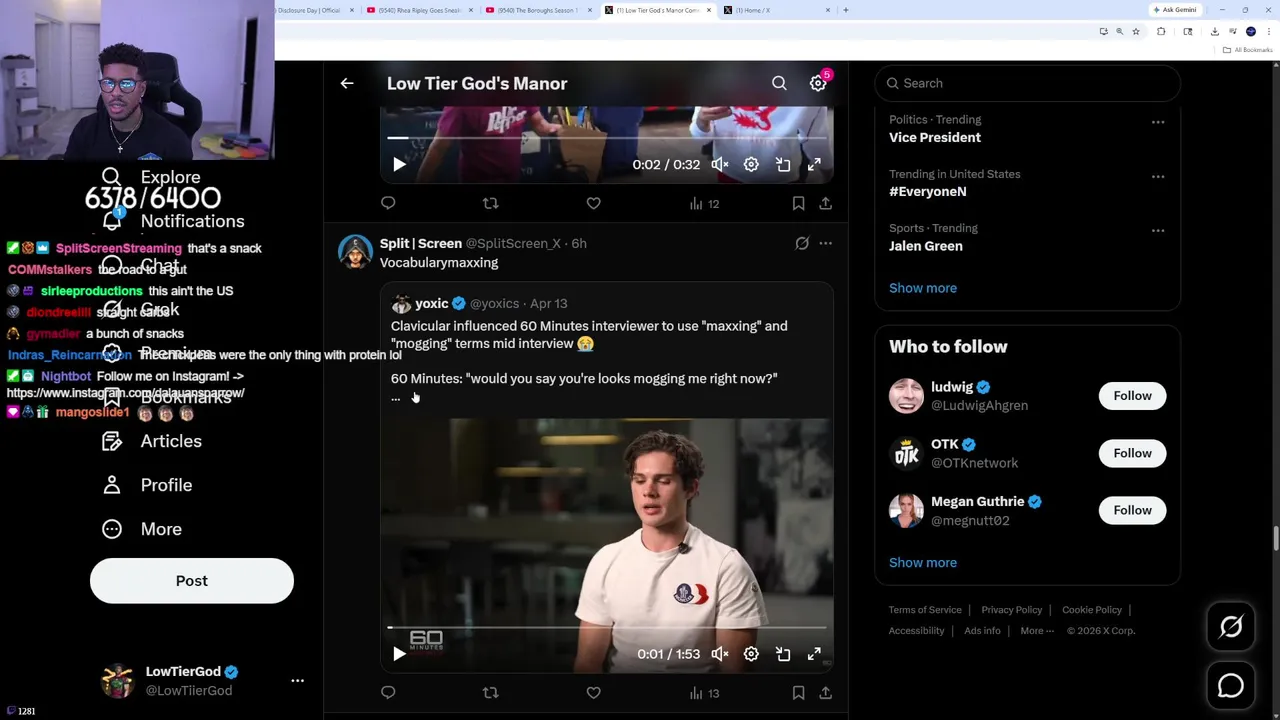Open Notifications in the sidebar
Viewport: 1280px width, 720px height.
173,221
